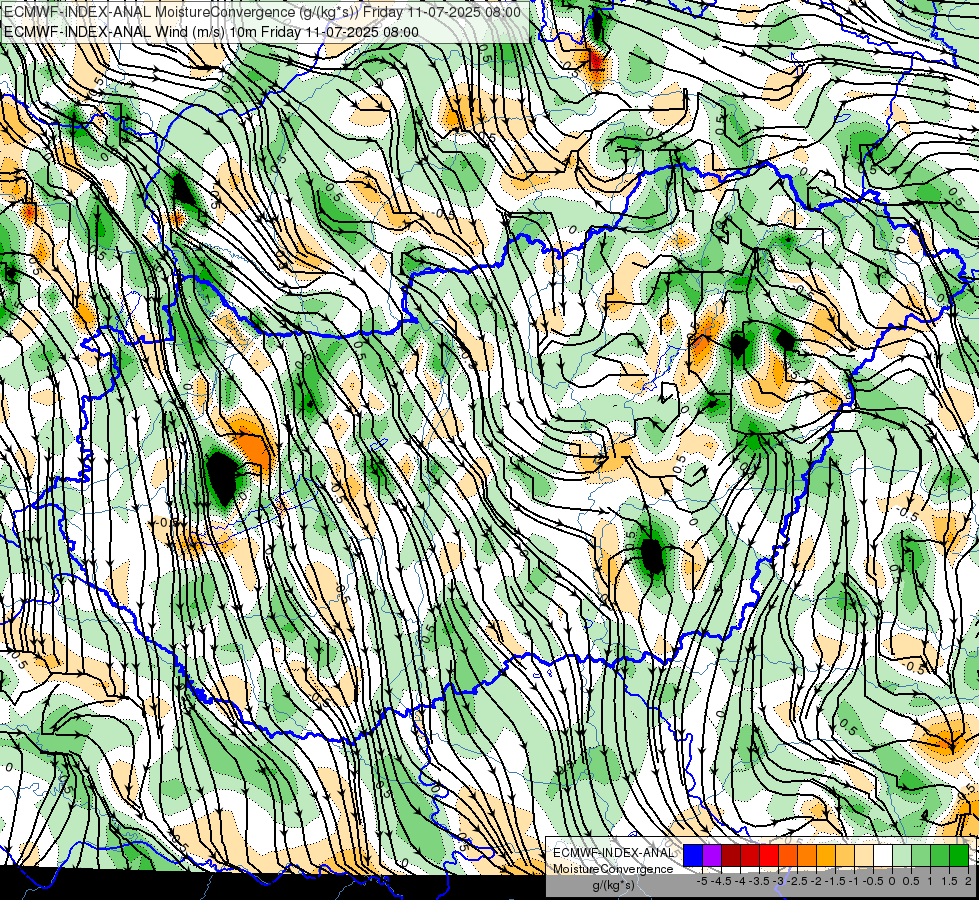The image size is (979, 900).
Task: Click the dark maroon legend swatch beside purple
Action: (x=731, y=855)
